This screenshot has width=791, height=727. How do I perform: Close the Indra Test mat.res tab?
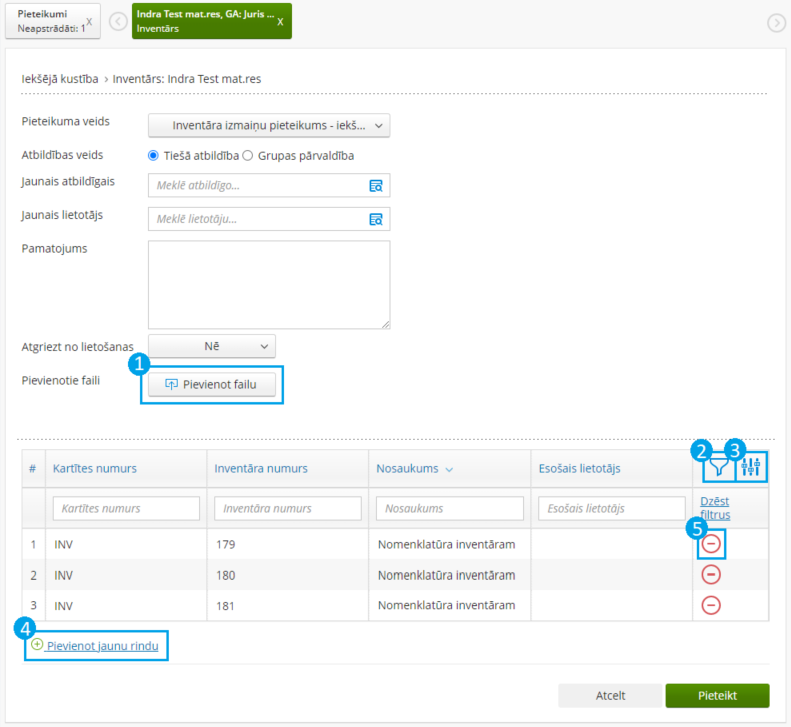(280, 22)
